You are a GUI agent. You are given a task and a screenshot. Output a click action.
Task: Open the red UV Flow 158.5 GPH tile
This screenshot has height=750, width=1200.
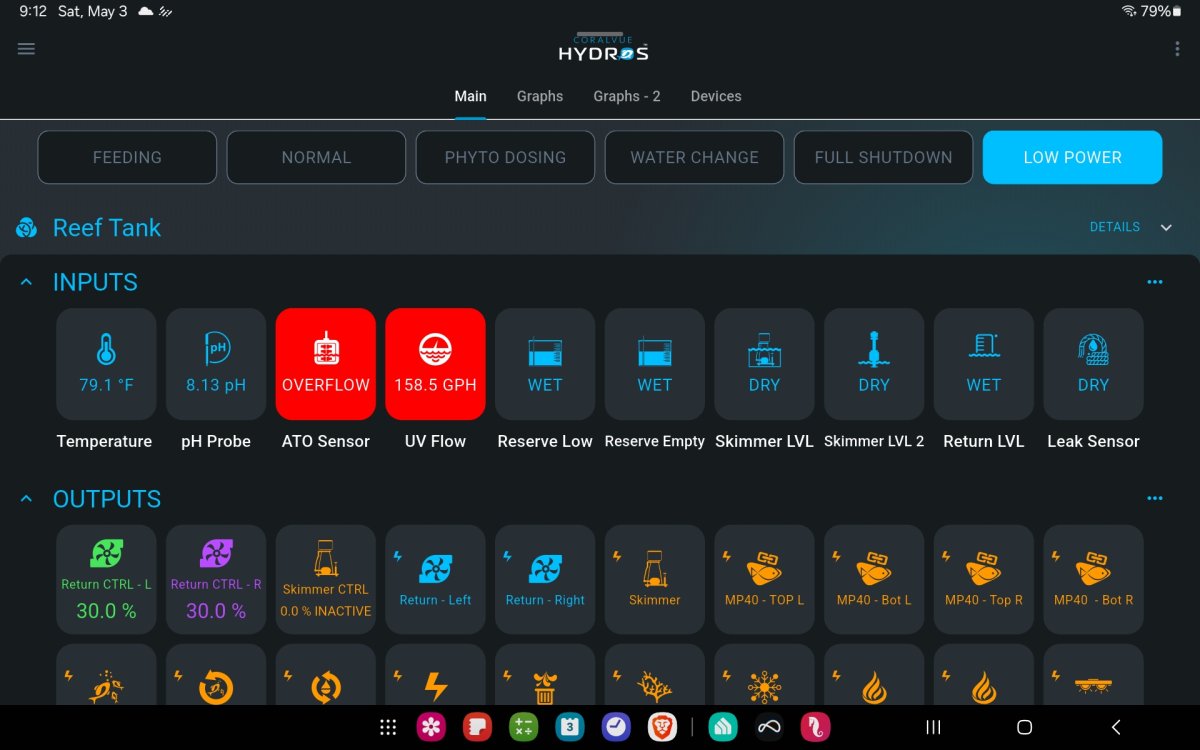click(x=435, y=363)
